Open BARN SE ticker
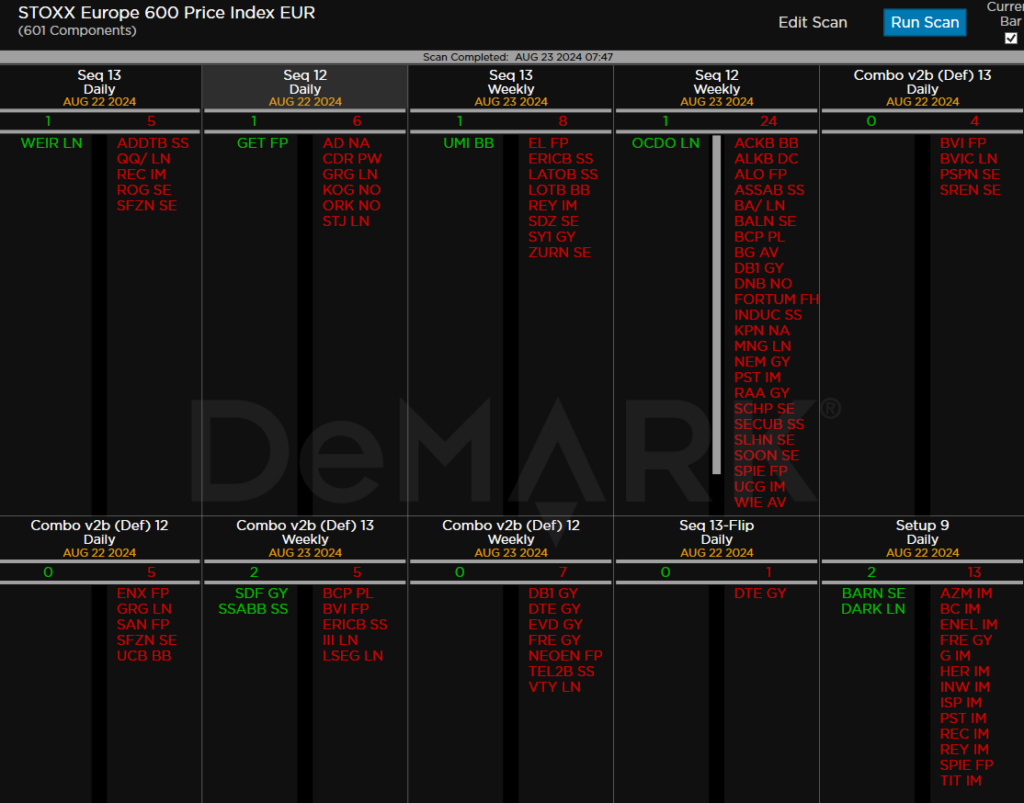This screenshot has width=1024, height=803. (873, 593)
